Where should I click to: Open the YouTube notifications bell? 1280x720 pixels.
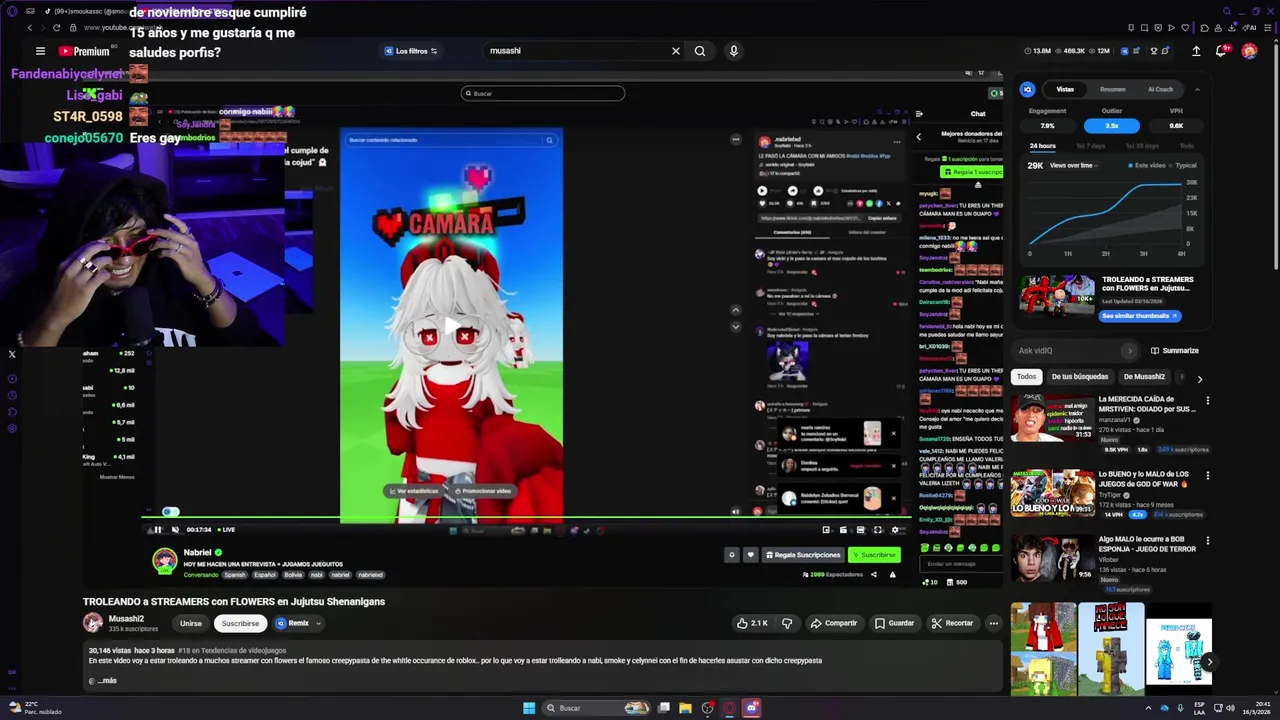point(1222,51)
